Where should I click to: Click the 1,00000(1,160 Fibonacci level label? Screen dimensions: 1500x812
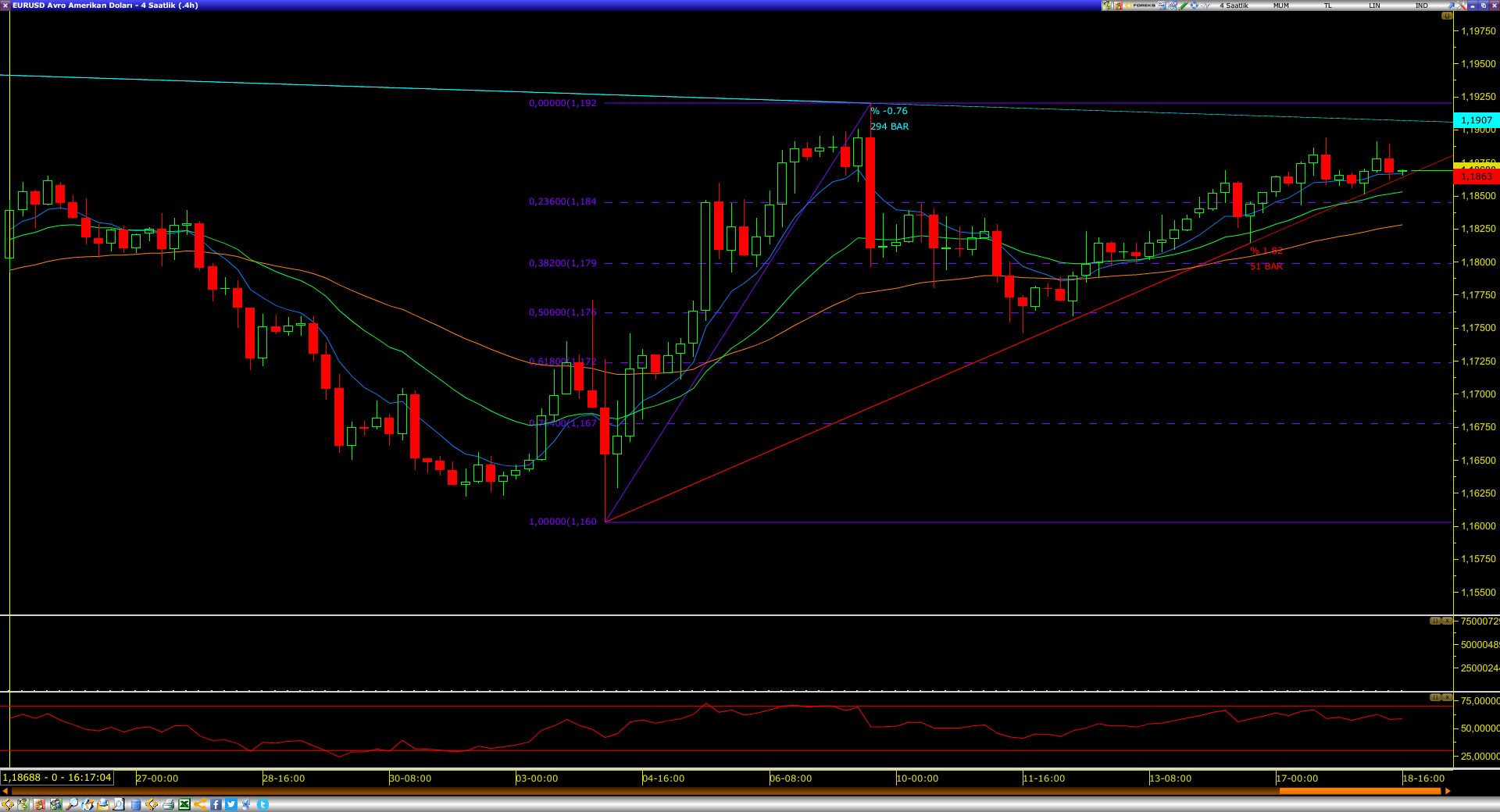(562, 522)
